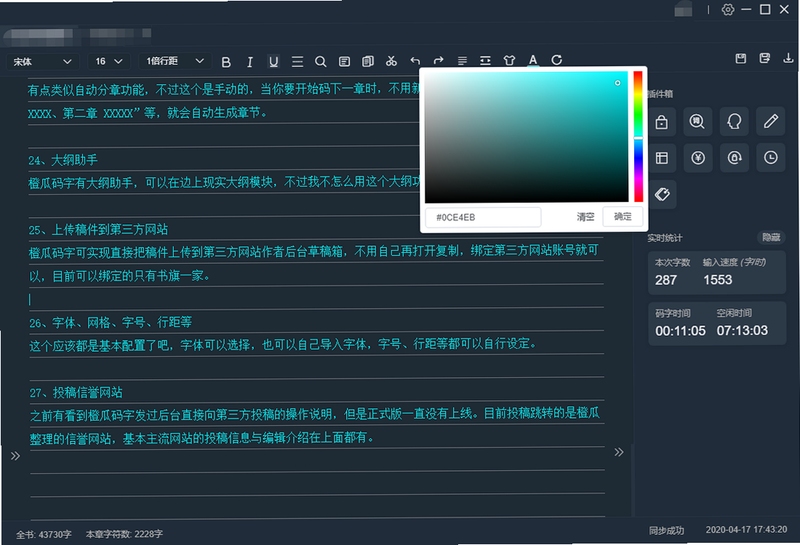Open the lock plugin
Screen dimensions: 800x545
(x=662, y=122)
